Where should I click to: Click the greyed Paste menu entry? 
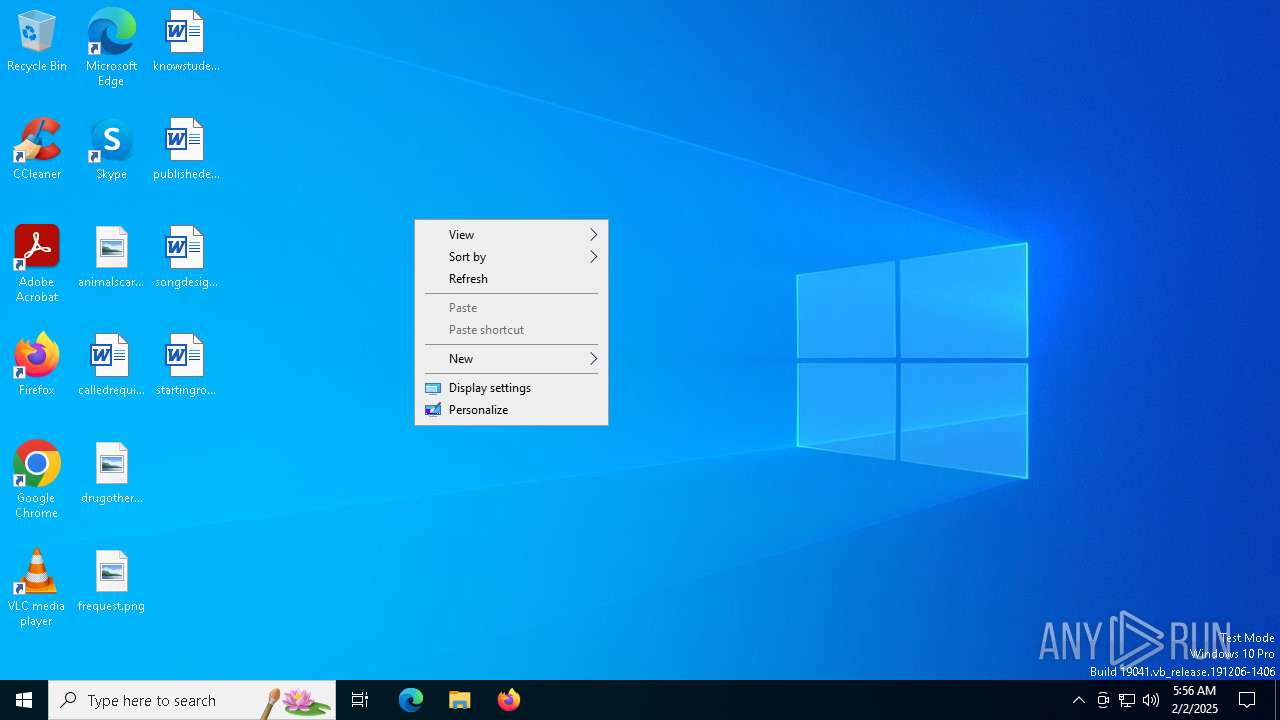(x=511, y=308)
